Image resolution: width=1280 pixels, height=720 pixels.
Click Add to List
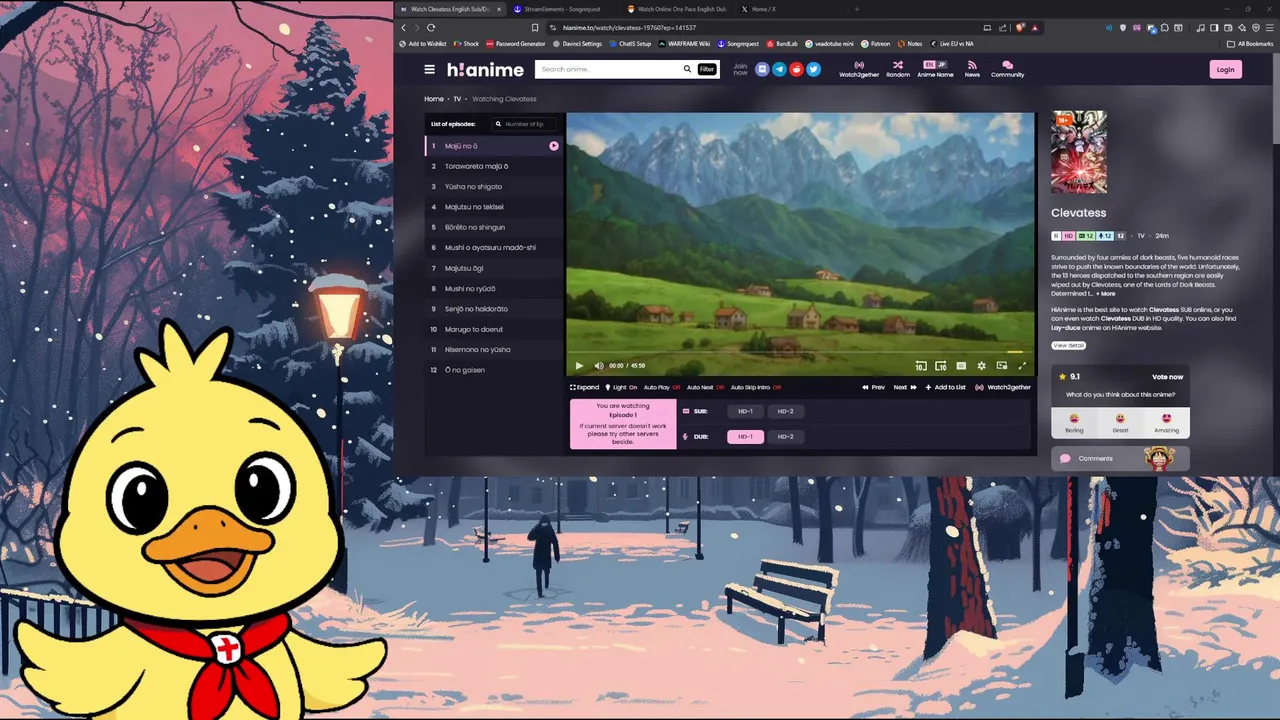[945, 387]
